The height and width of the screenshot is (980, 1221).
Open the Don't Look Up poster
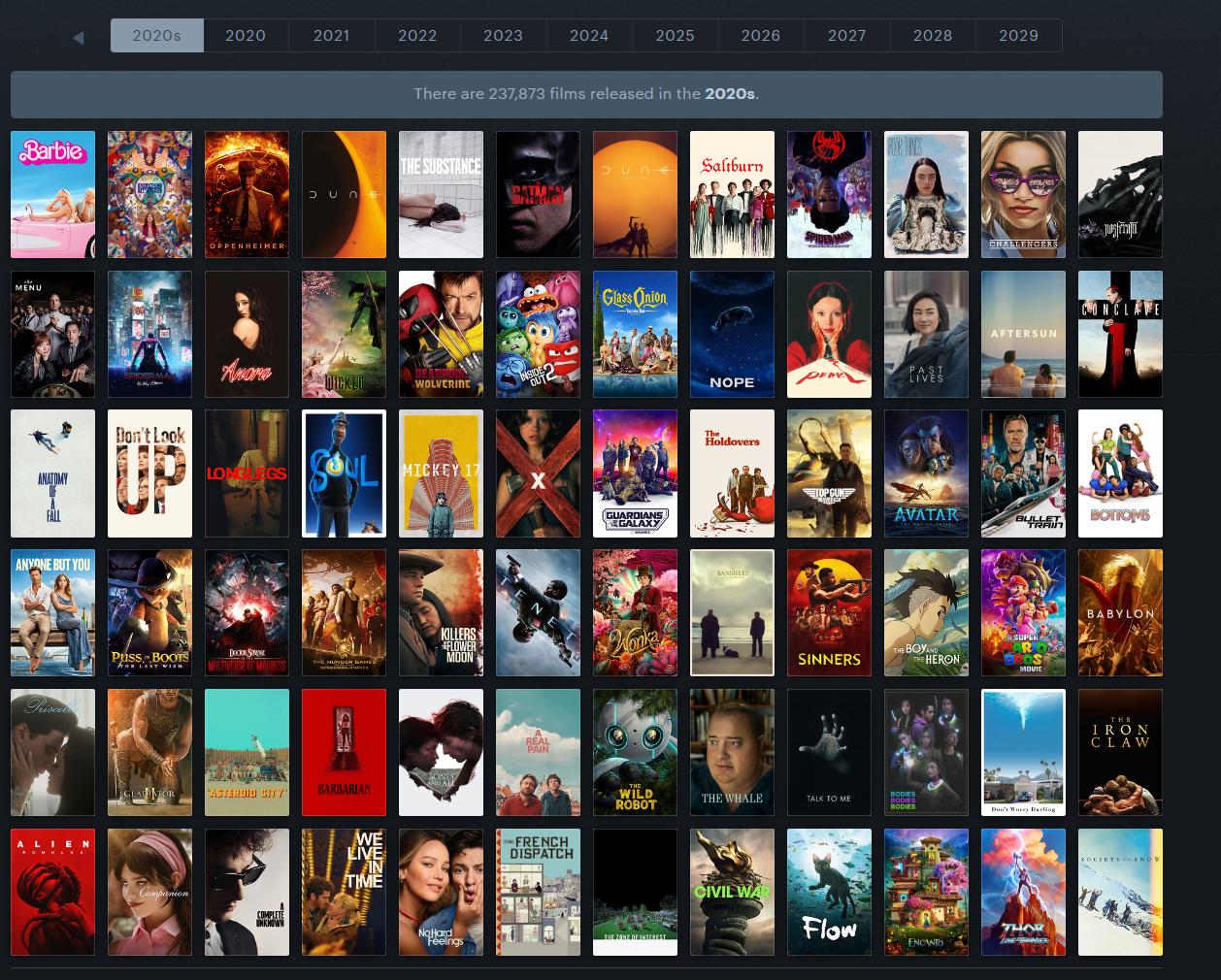pos(150,474)
